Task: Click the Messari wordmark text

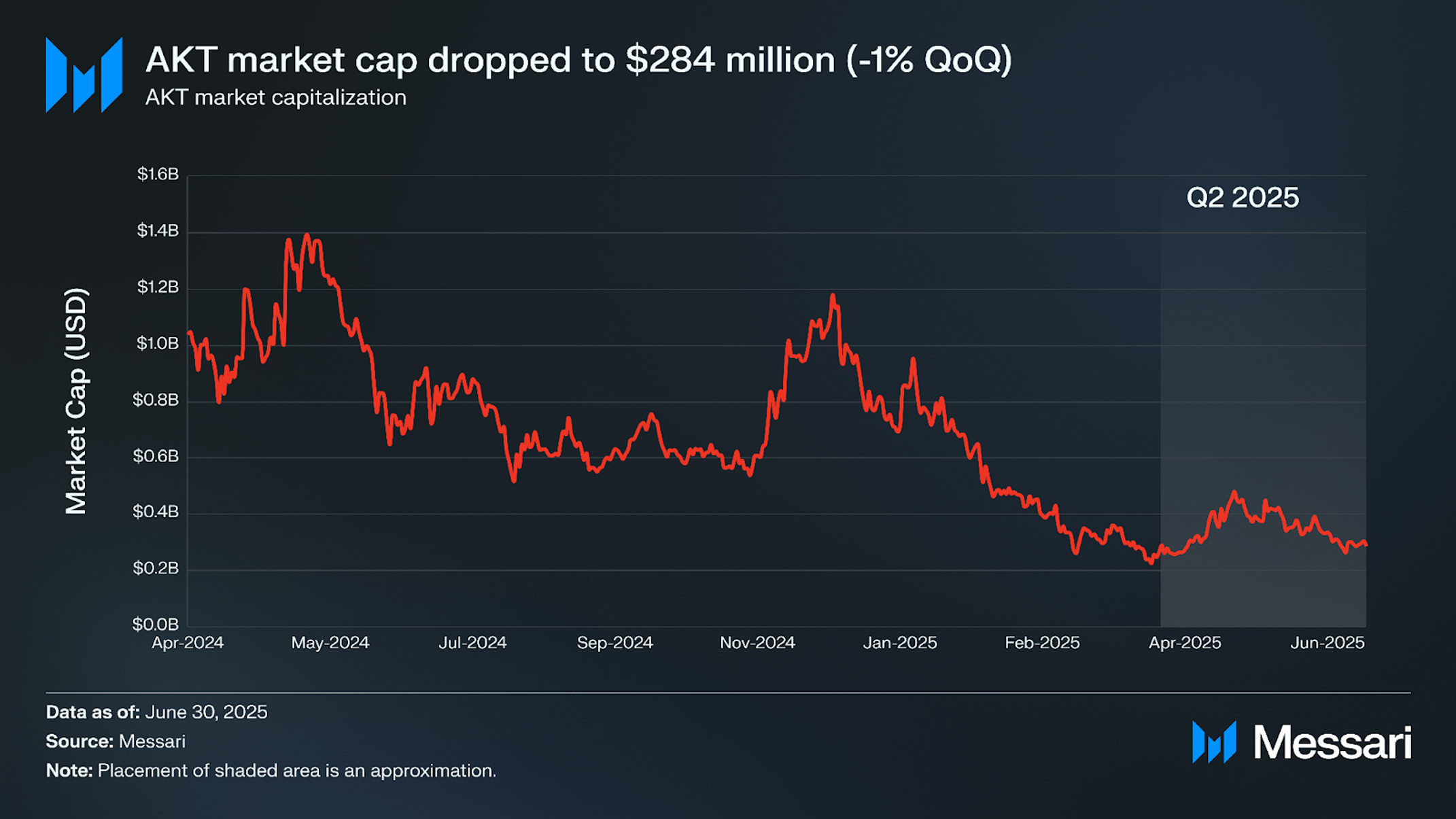Action: pyautogui.click(x=1332, y=742)
